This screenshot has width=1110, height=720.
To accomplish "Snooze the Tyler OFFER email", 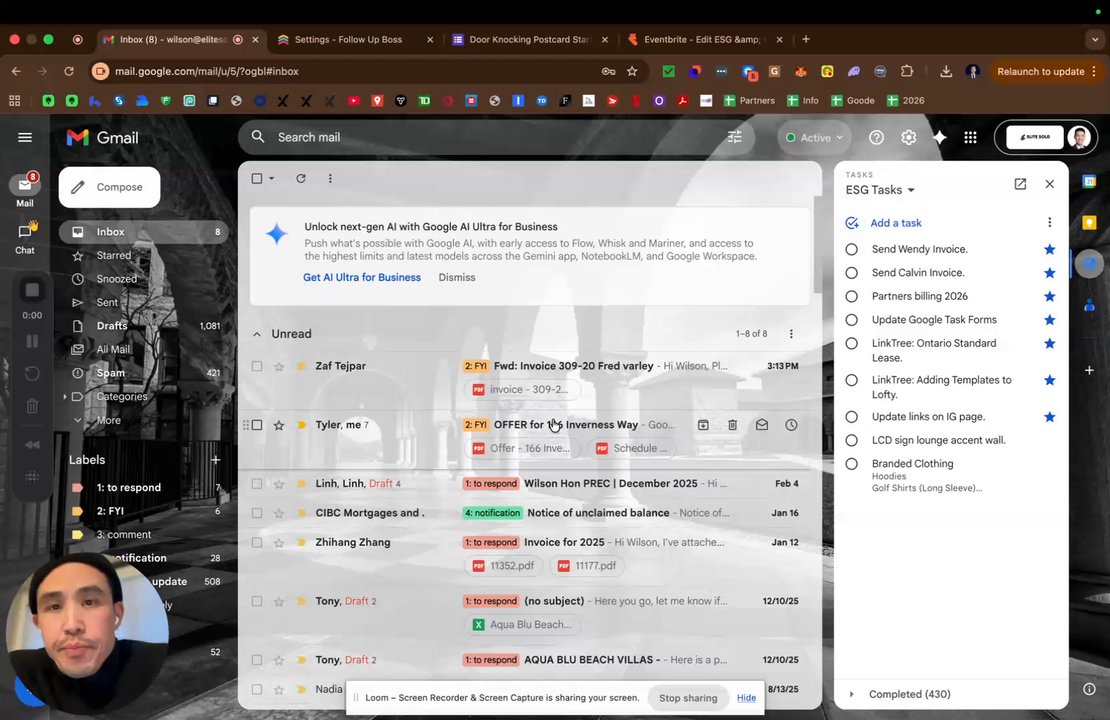I will [791, 425].
